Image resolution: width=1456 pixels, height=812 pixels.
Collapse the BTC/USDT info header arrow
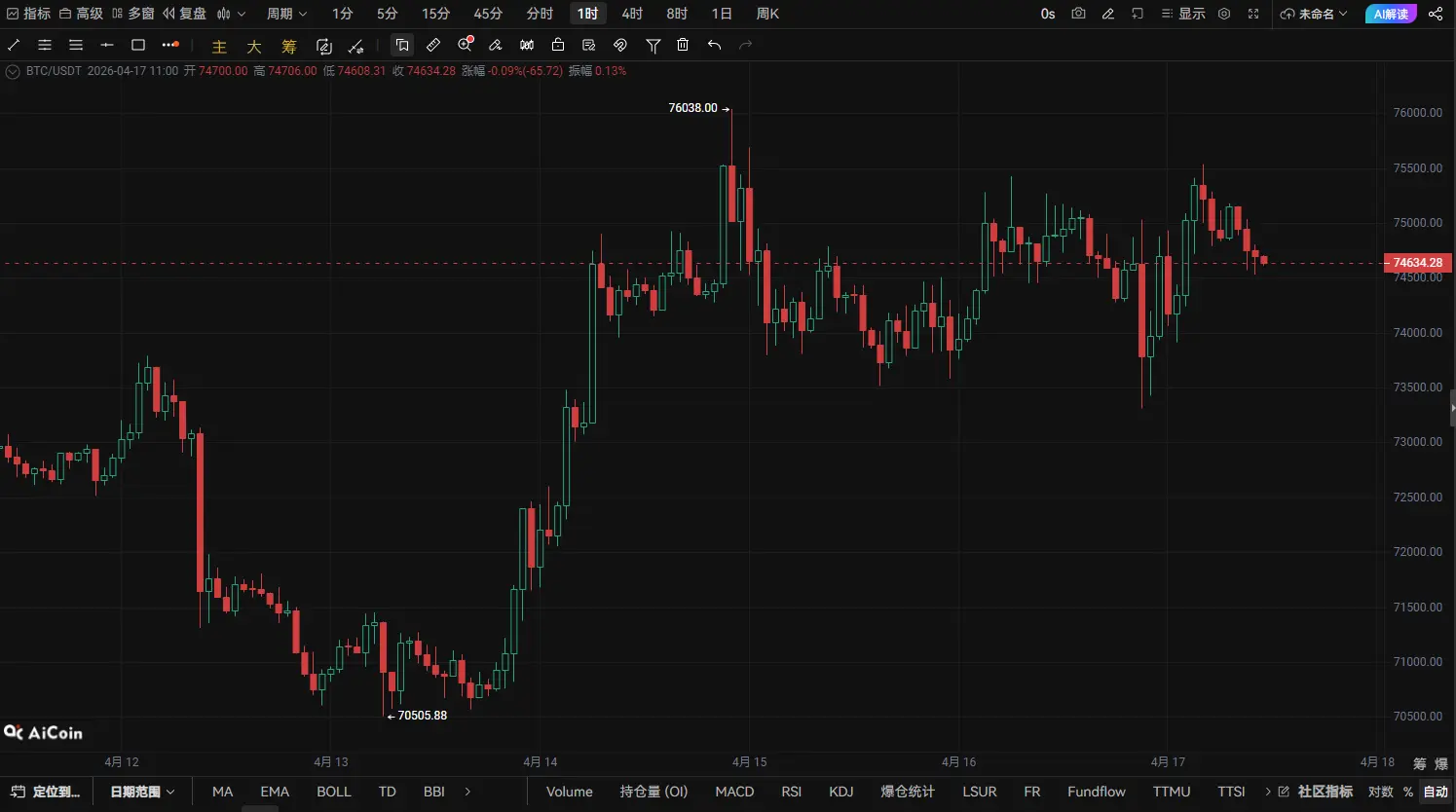13,71
